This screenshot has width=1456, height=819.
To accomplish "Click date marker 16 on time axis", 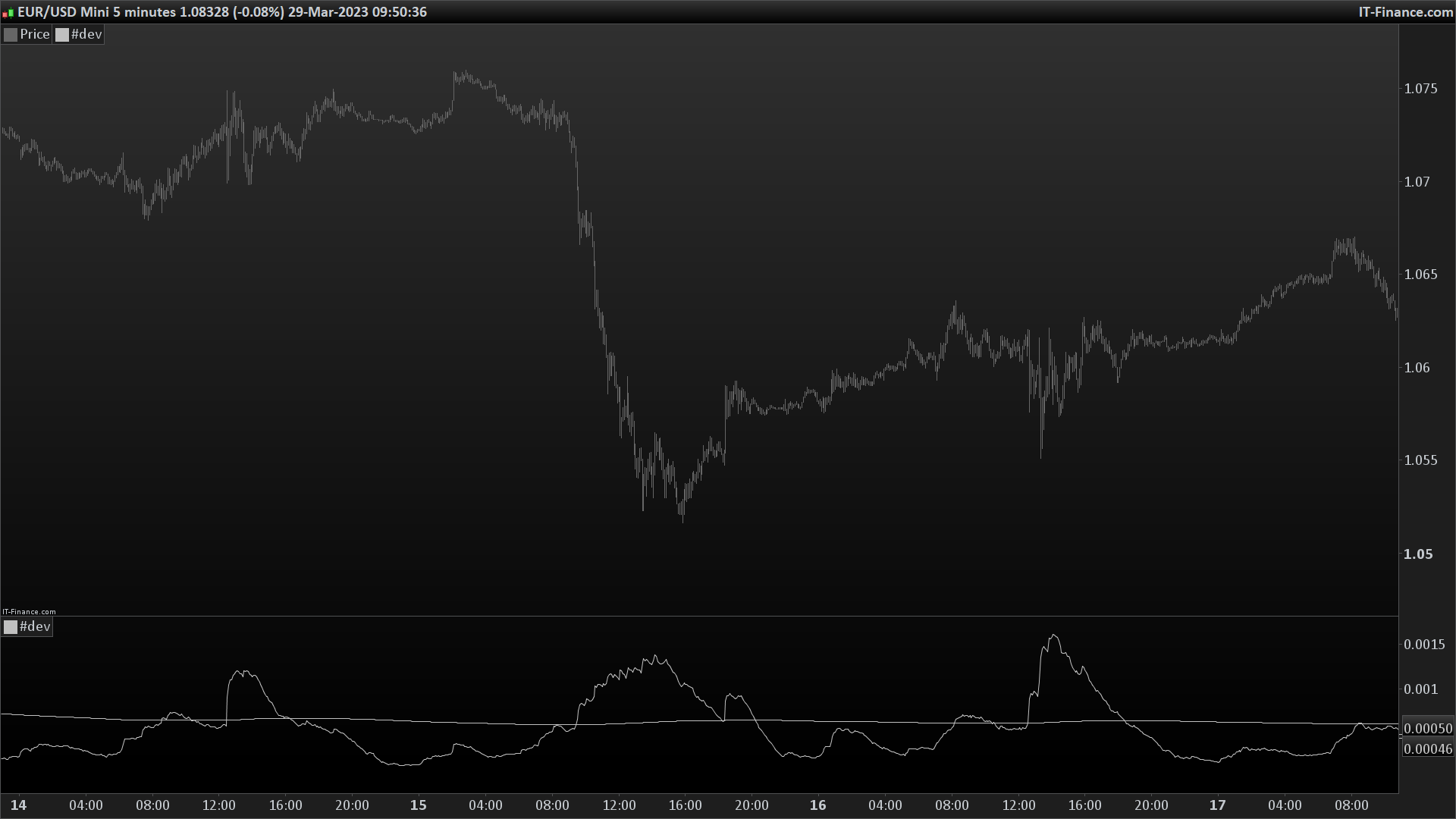I will pos(817,805).
